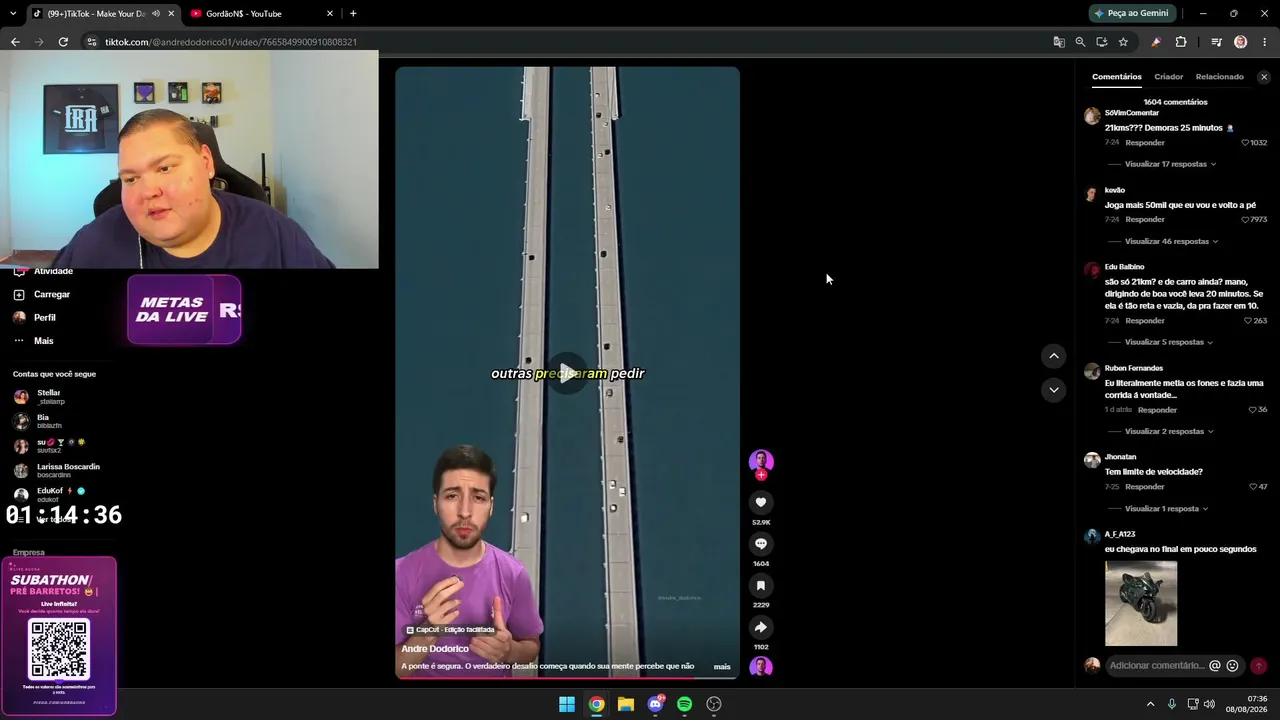
Task: Close the comments panel with the X
Action: [x=1264, y=77]
